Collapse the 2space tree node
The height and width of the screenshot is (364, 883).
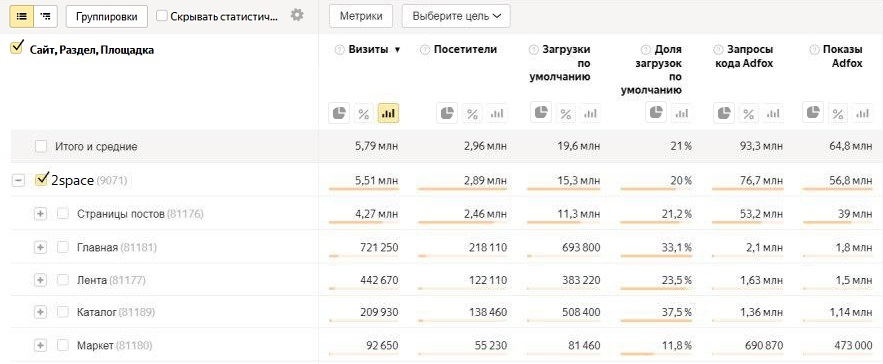(19, 181)
